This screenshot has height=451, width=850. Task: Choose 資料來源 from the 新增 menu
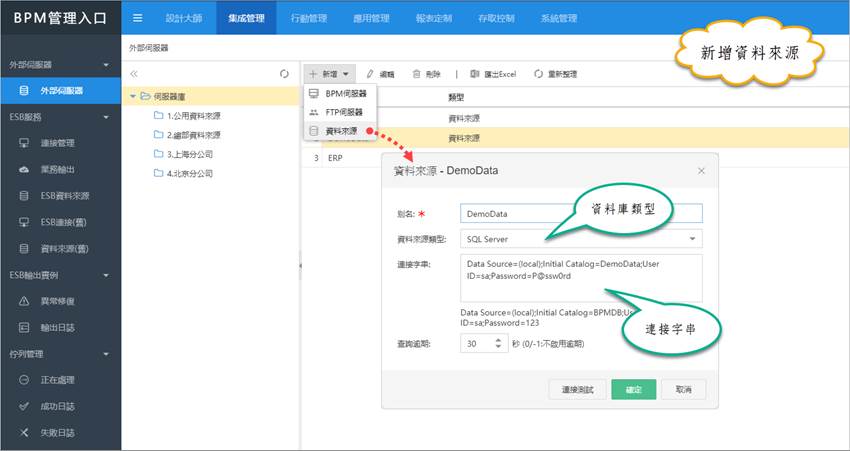point(340,131)
